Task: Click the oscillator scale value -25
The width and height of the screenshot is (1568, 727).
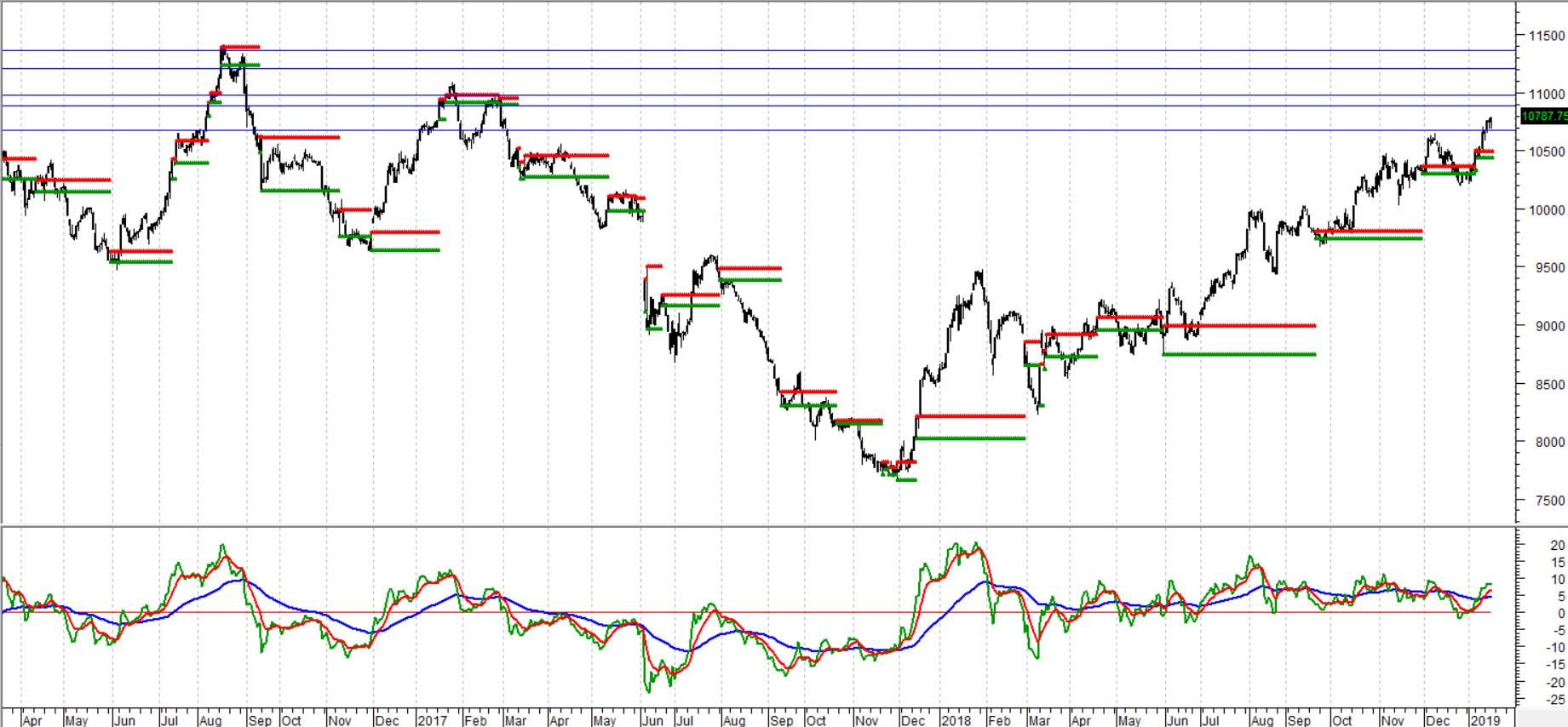Action: point(1555,700)
